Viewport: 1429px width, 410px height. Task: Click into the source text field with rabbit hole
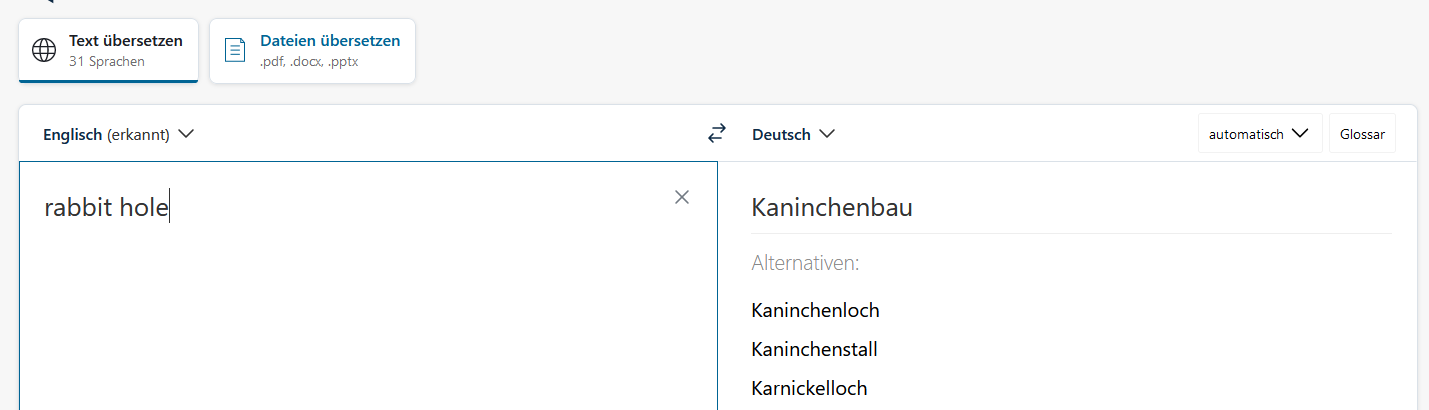pyautogui.click(x=368, y=285)
